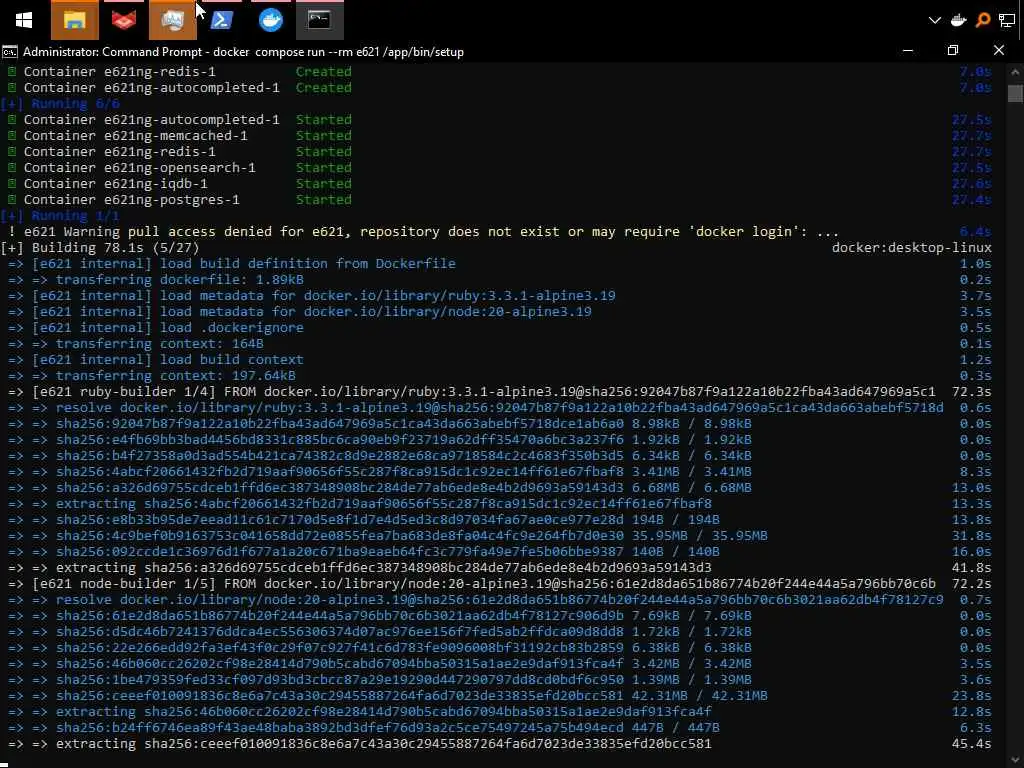Open the Command Prompt window system menu icon

pyautogui.click(x=9, y=52)
